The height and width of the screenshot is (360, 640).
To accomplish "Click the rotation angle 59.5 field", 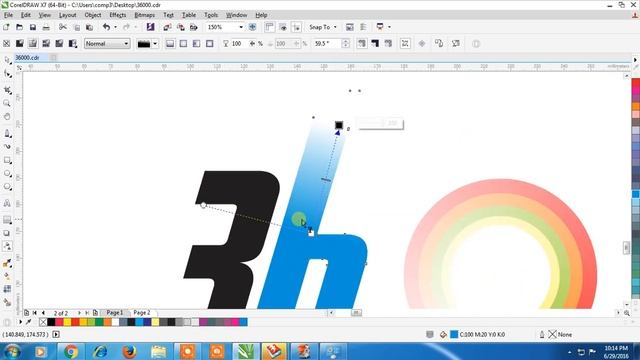I will pos(327,43).
